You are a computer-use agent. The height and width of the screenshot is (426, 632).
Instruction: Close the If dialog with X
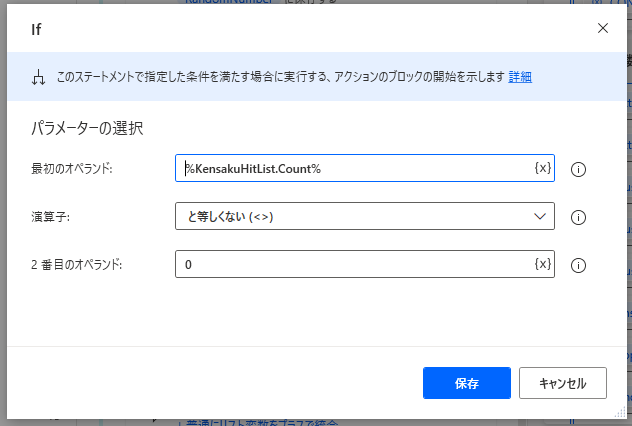coord(602,28)
